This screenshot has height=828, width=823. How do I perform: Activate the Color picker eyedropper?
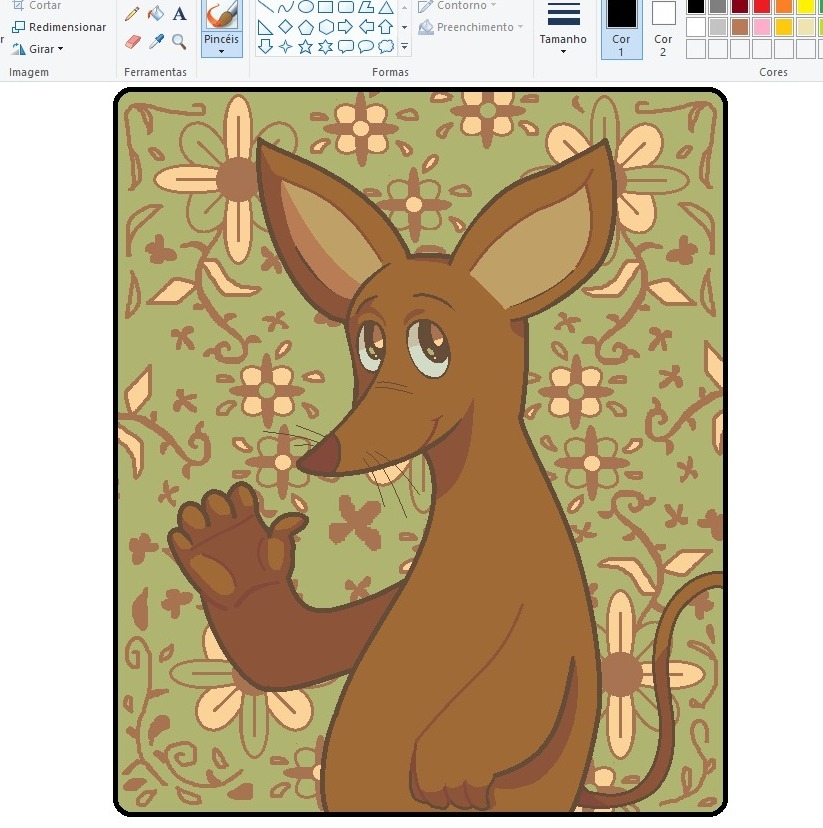pyautogui.click(x=155, y=42)
